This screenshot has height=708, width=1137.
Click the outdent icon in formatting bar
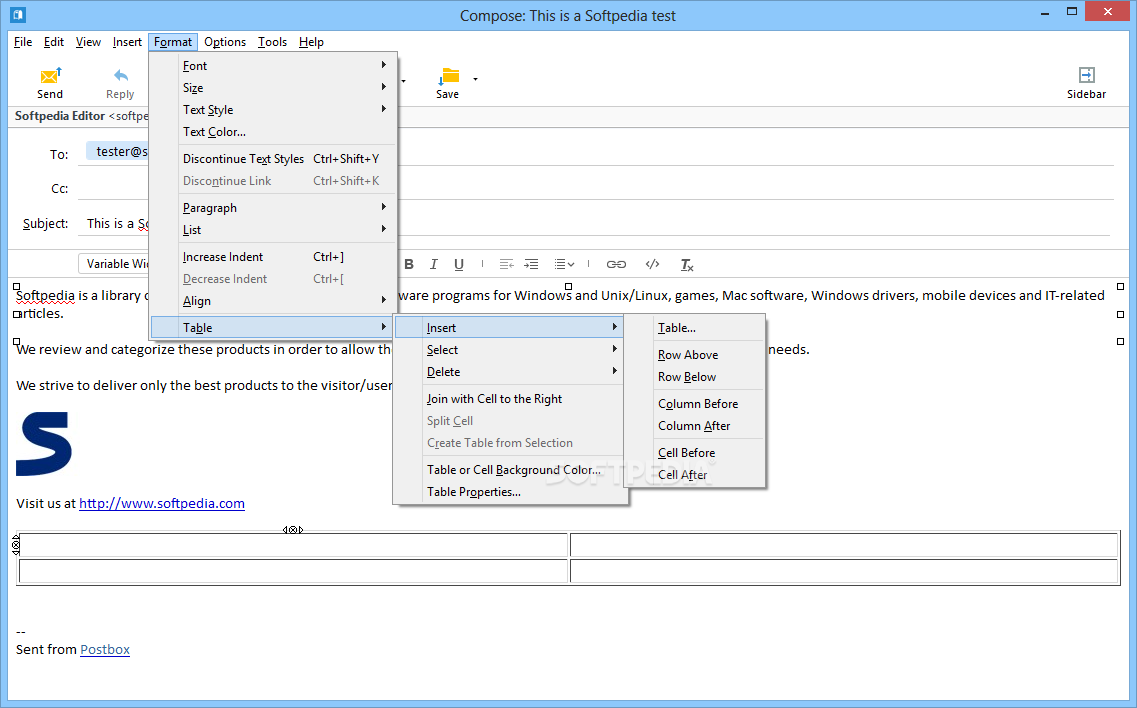(506, 264)
